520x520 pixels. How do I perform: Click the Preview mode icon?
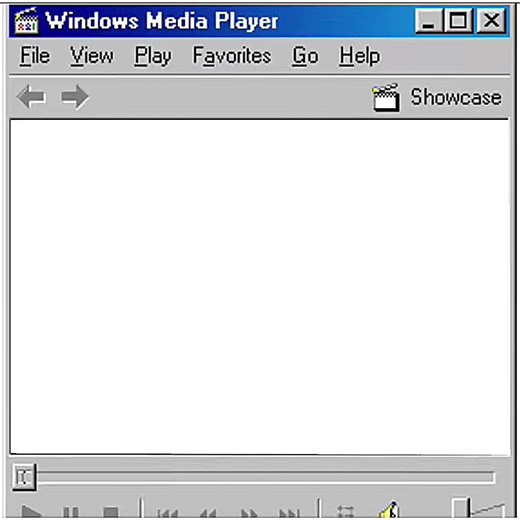point(345,512)
